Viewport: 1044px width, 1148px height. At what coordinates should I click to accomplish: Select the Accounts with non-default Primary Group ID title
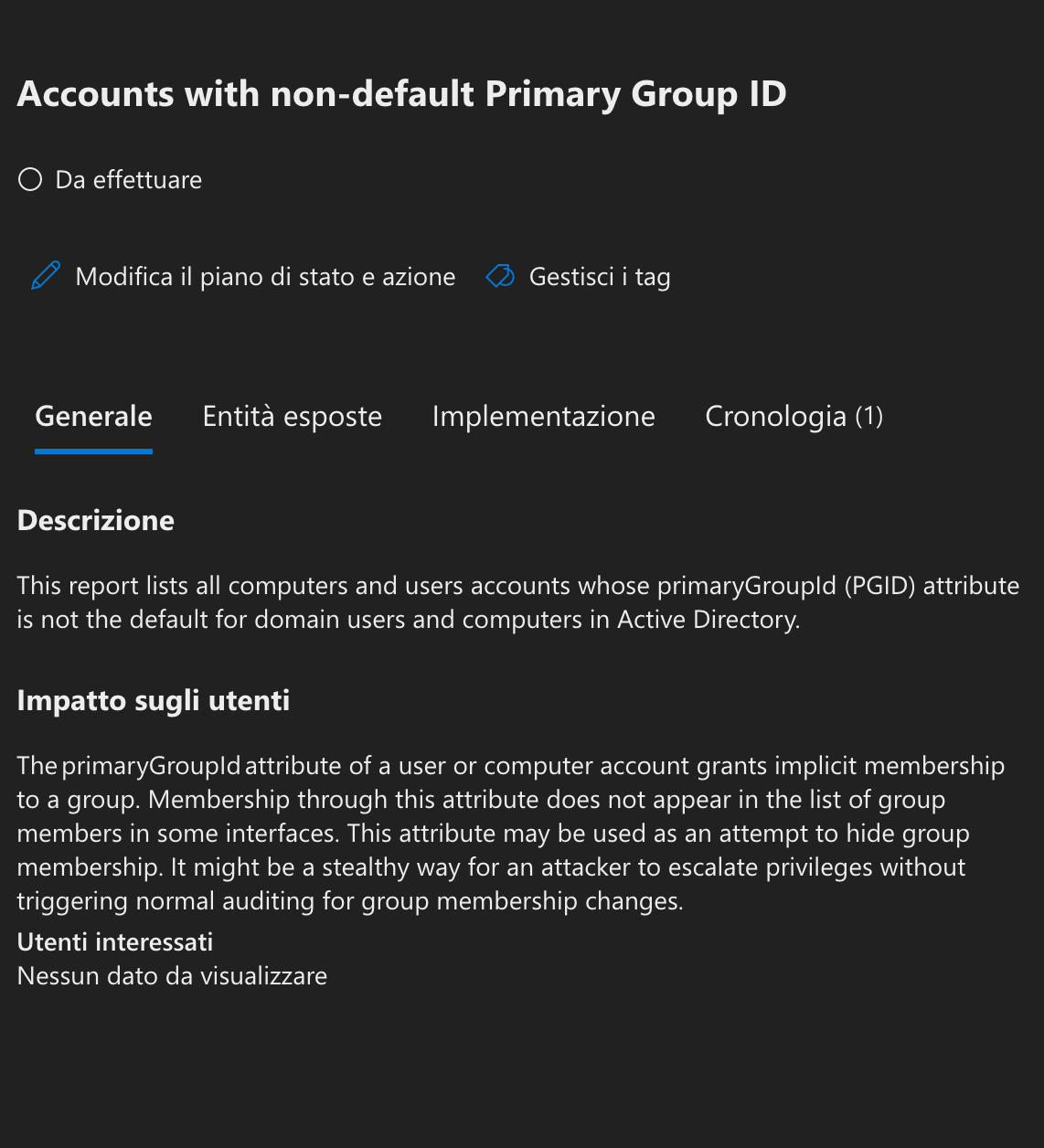pyautogui.click(x=401, y=93)
